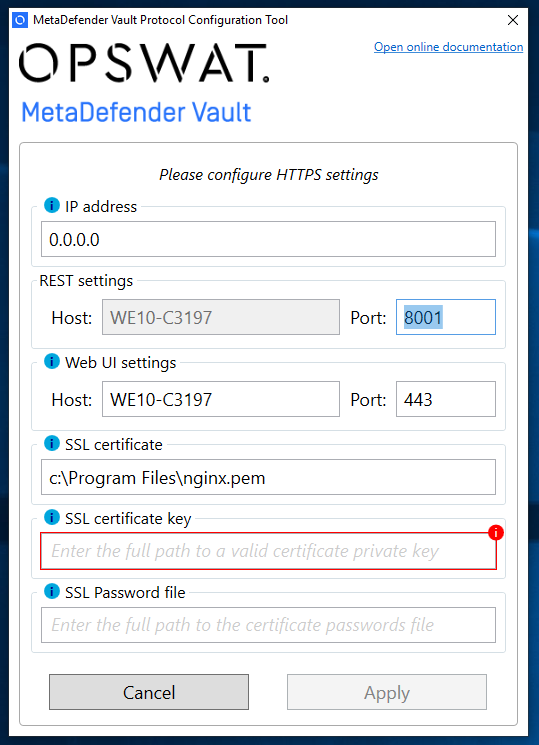539x745 pixels.
Task: Click the Web UI Host field
Action: click(x=221, y=399)
